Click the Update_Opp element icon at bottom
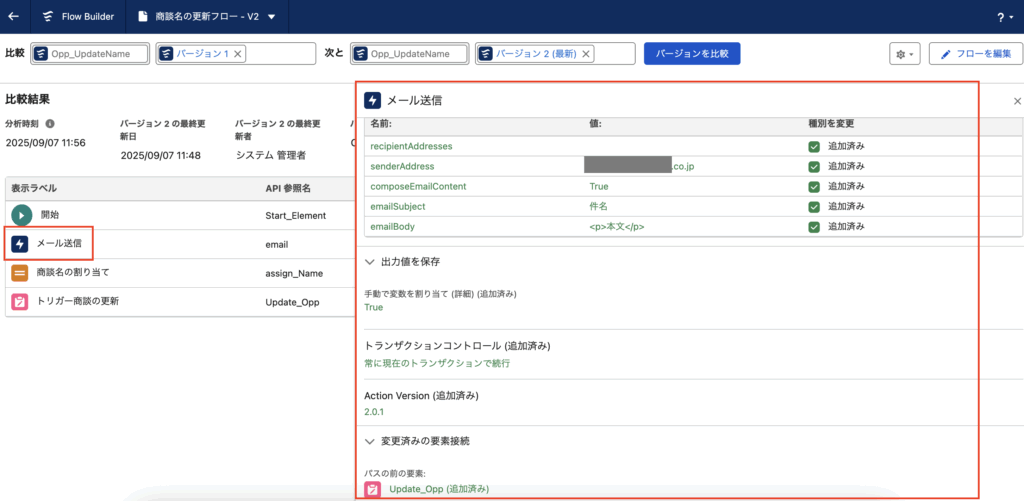1024x501 pixels. (373, 489)
